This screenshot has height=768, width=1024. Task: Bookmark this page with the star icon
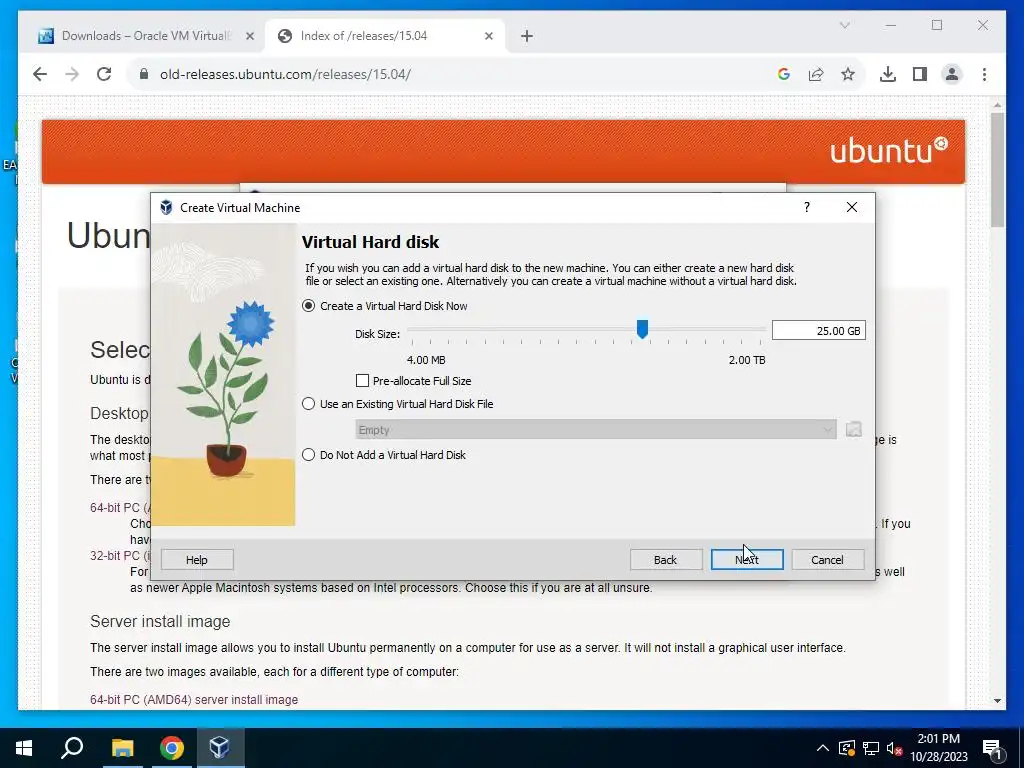(848, 74)
